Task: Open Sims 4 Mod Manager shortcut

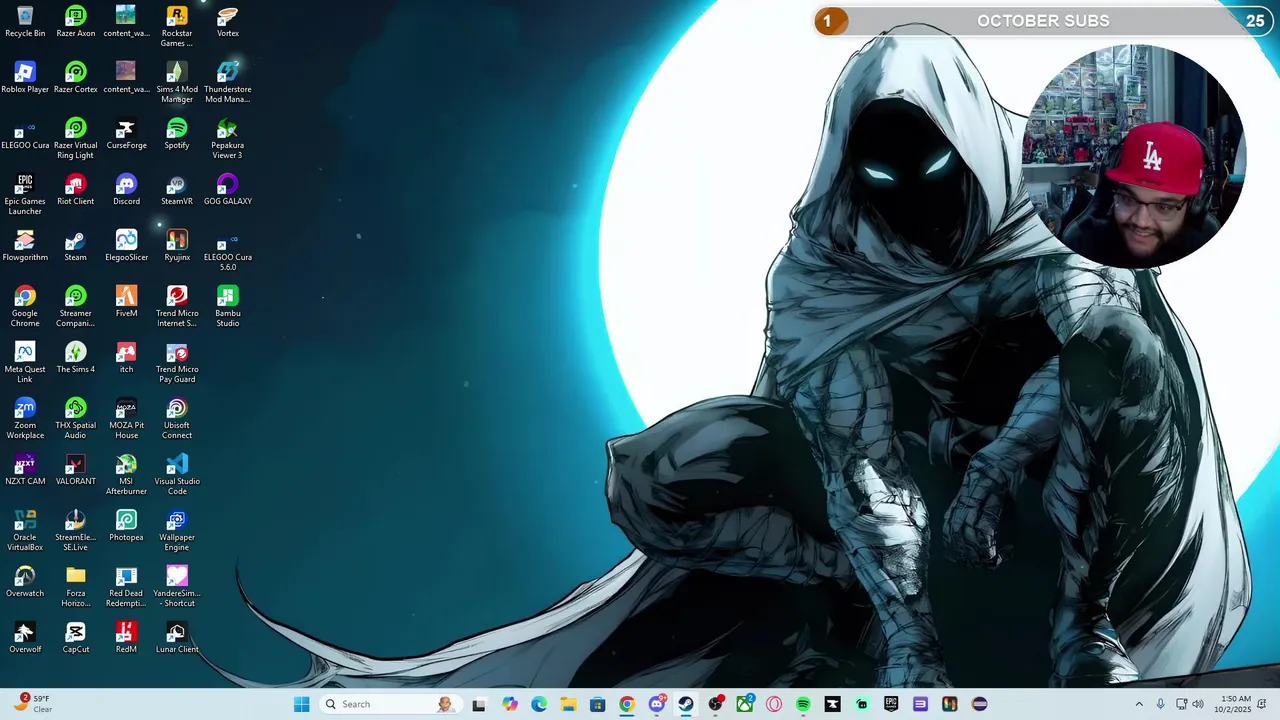Action: (x=177, y=82)
